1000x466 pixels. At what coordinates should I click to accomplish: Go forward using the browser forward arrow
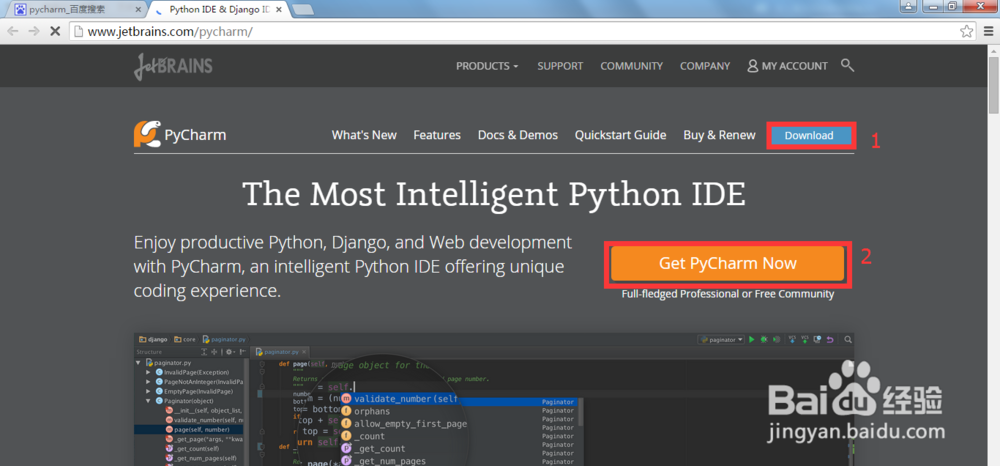[34, 31]
